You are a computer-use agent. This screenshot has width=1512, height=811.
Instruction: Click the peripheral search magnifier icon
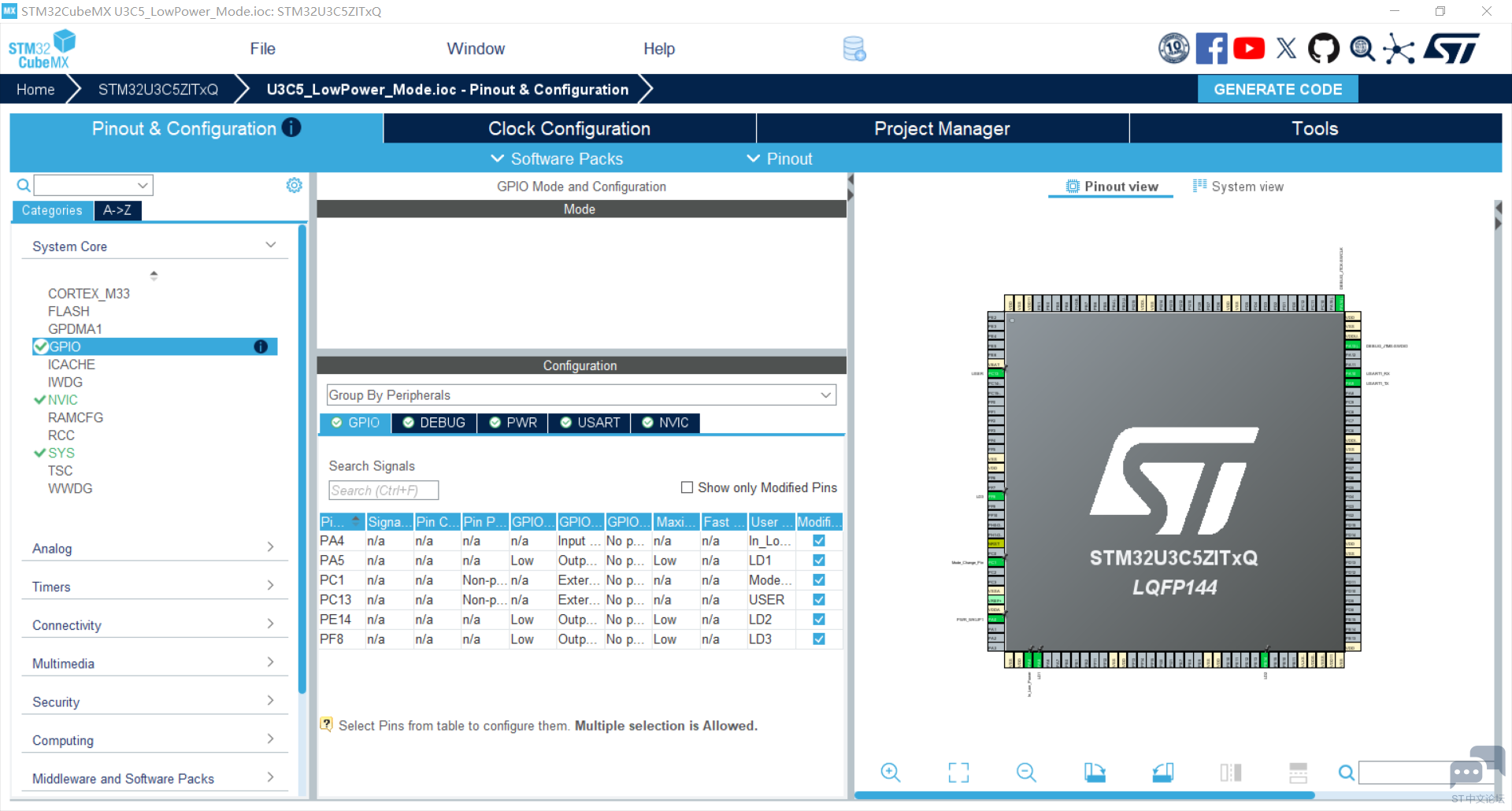click(24, 185)
